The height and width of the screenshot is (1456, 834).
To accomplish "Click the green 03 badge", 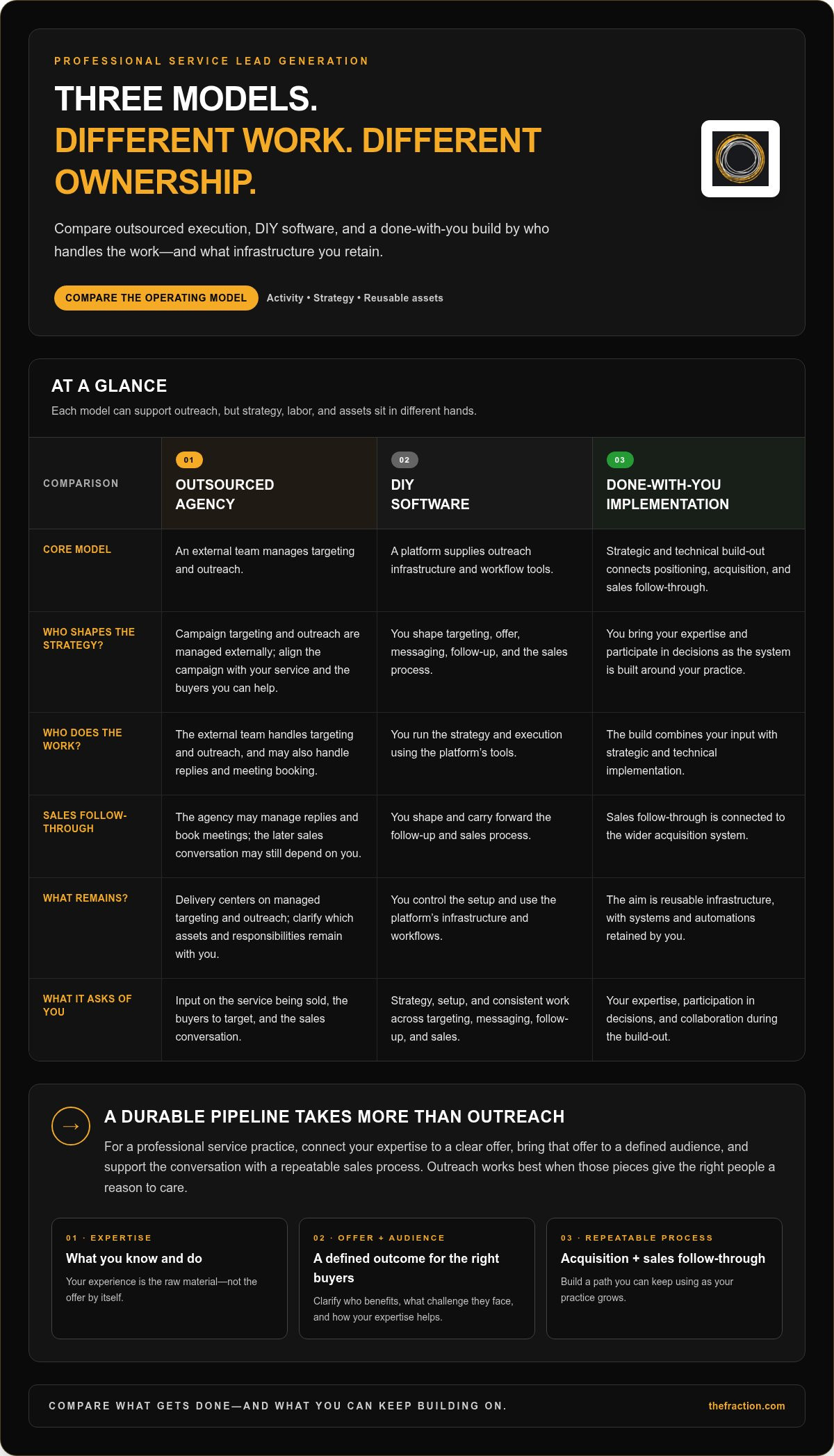I will [x=620, y=460].
